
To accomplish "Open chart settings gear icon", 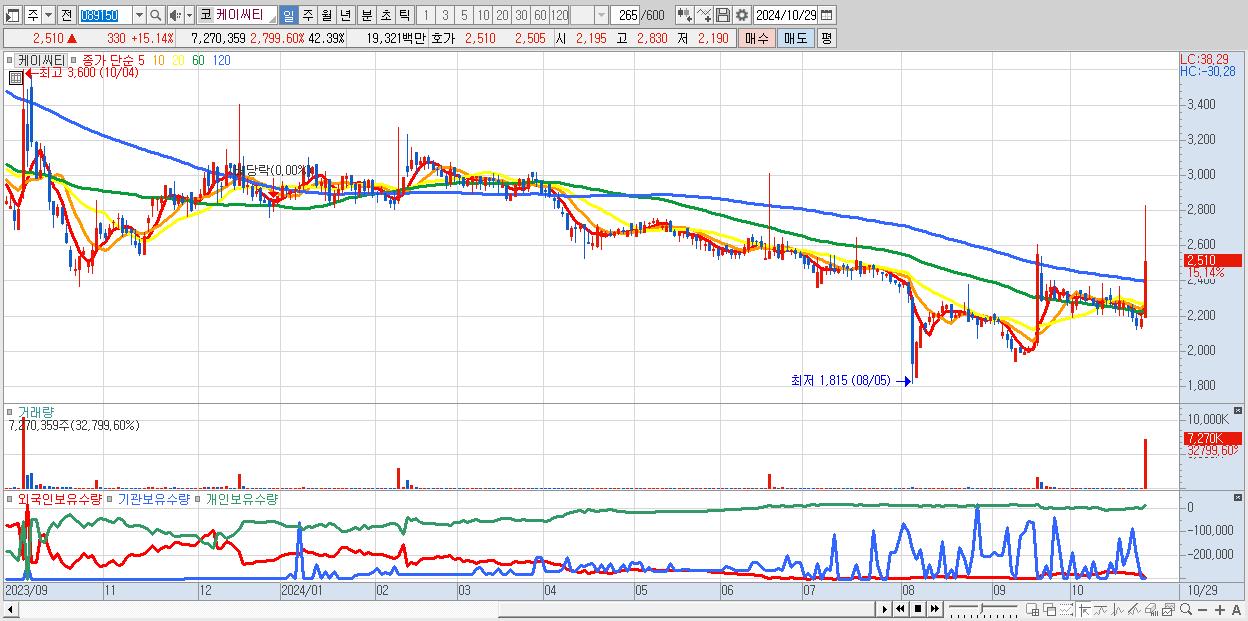I will coord(741,15).
